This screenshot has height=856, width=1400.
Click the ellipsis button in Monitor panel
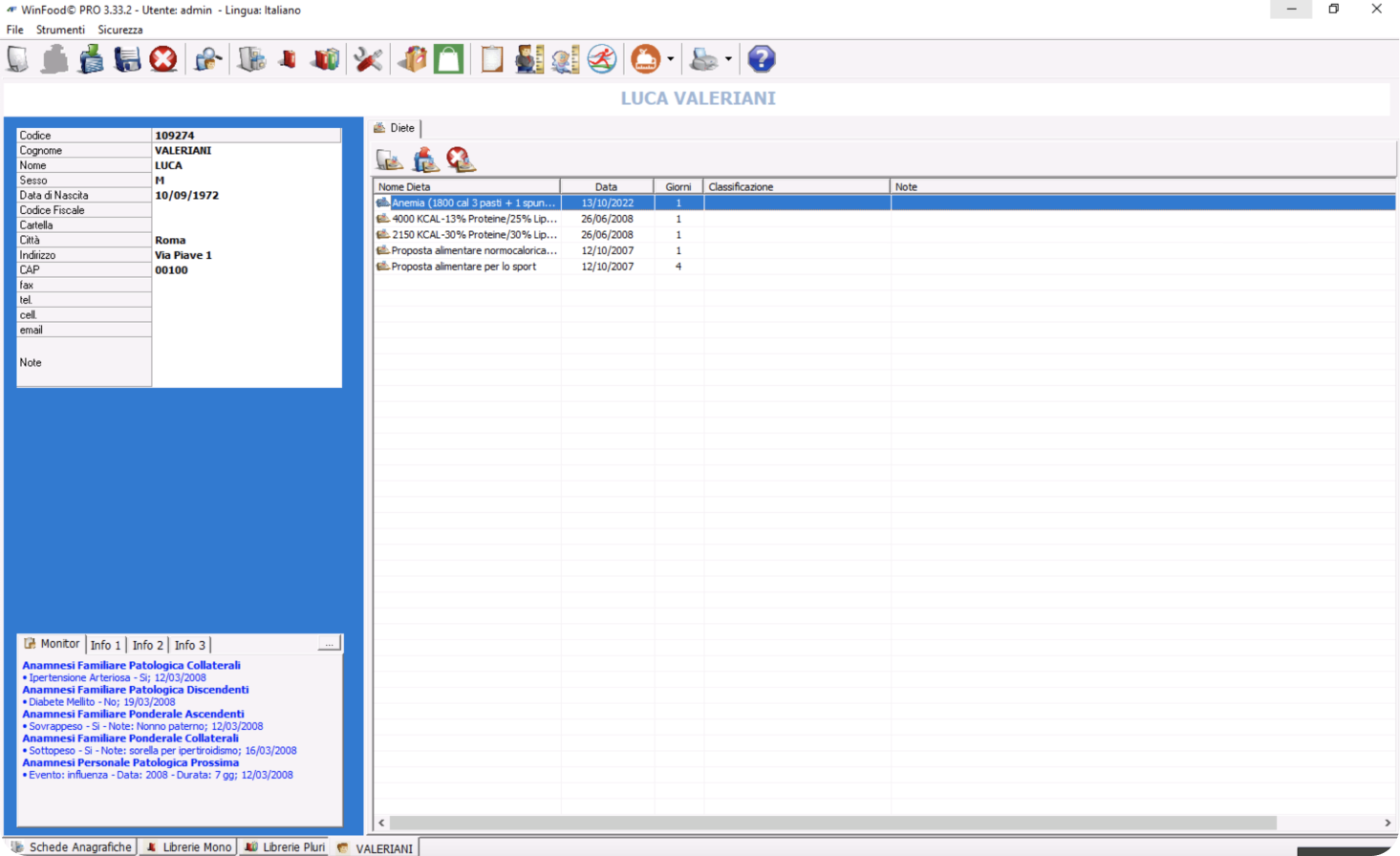point(329,644)
